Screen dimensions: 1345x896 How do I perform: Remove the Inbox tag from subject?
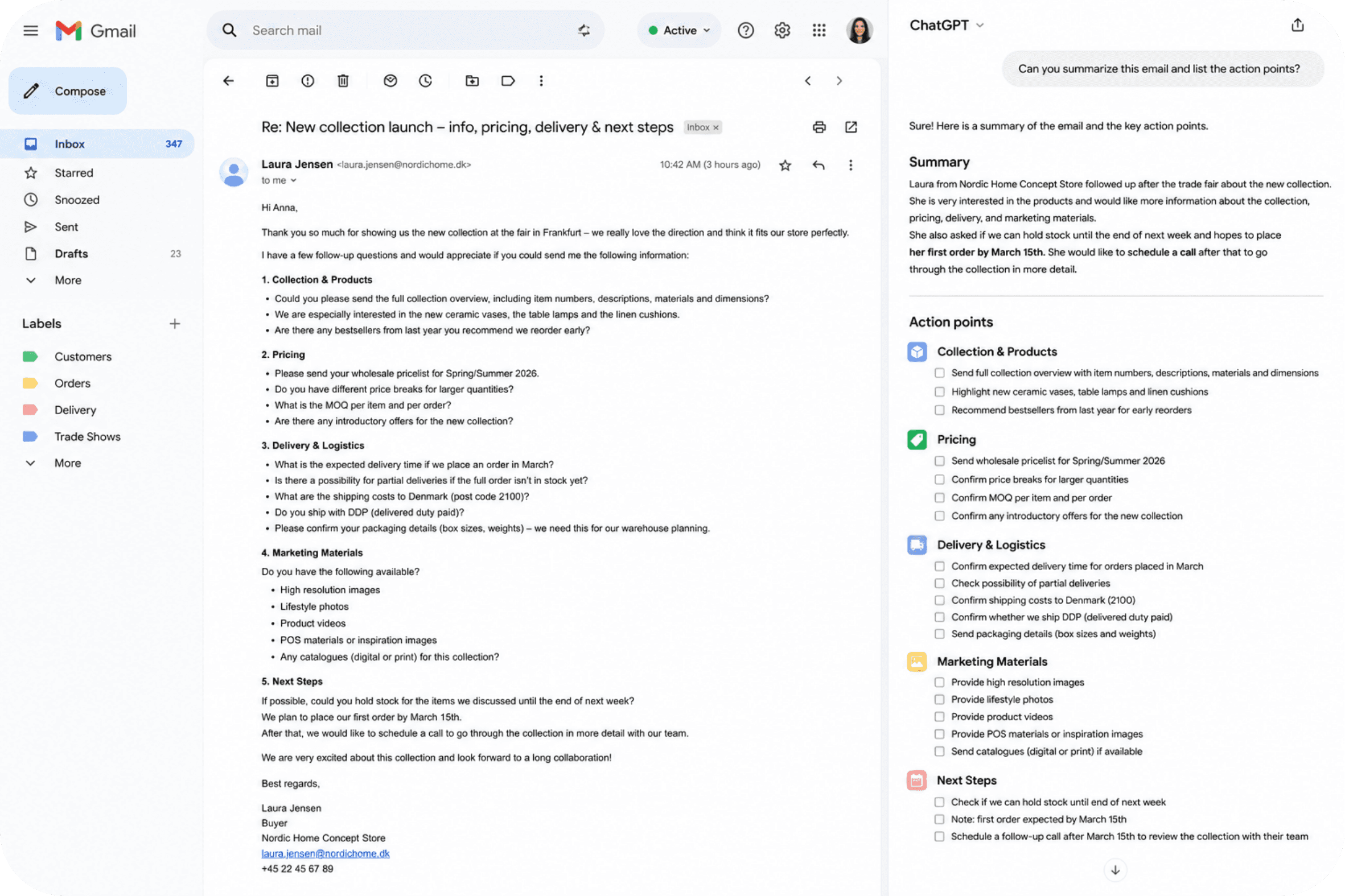tap(715, 127)
